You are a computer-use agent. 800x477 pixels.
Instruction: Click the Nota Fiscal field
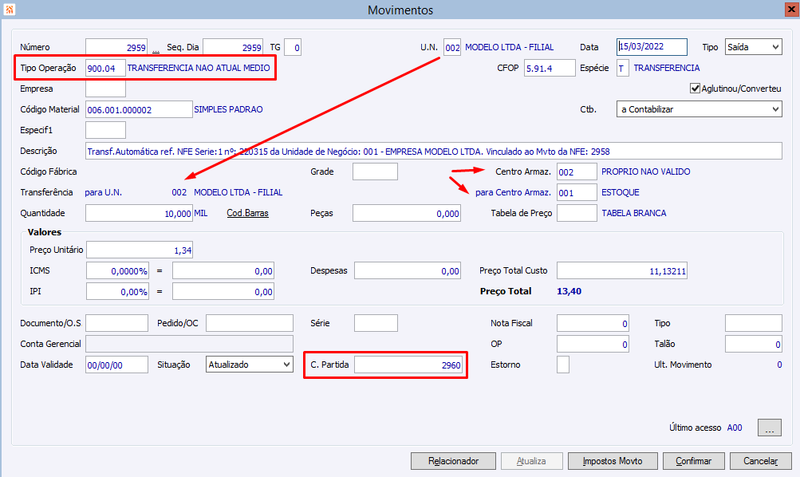point(593,323)
